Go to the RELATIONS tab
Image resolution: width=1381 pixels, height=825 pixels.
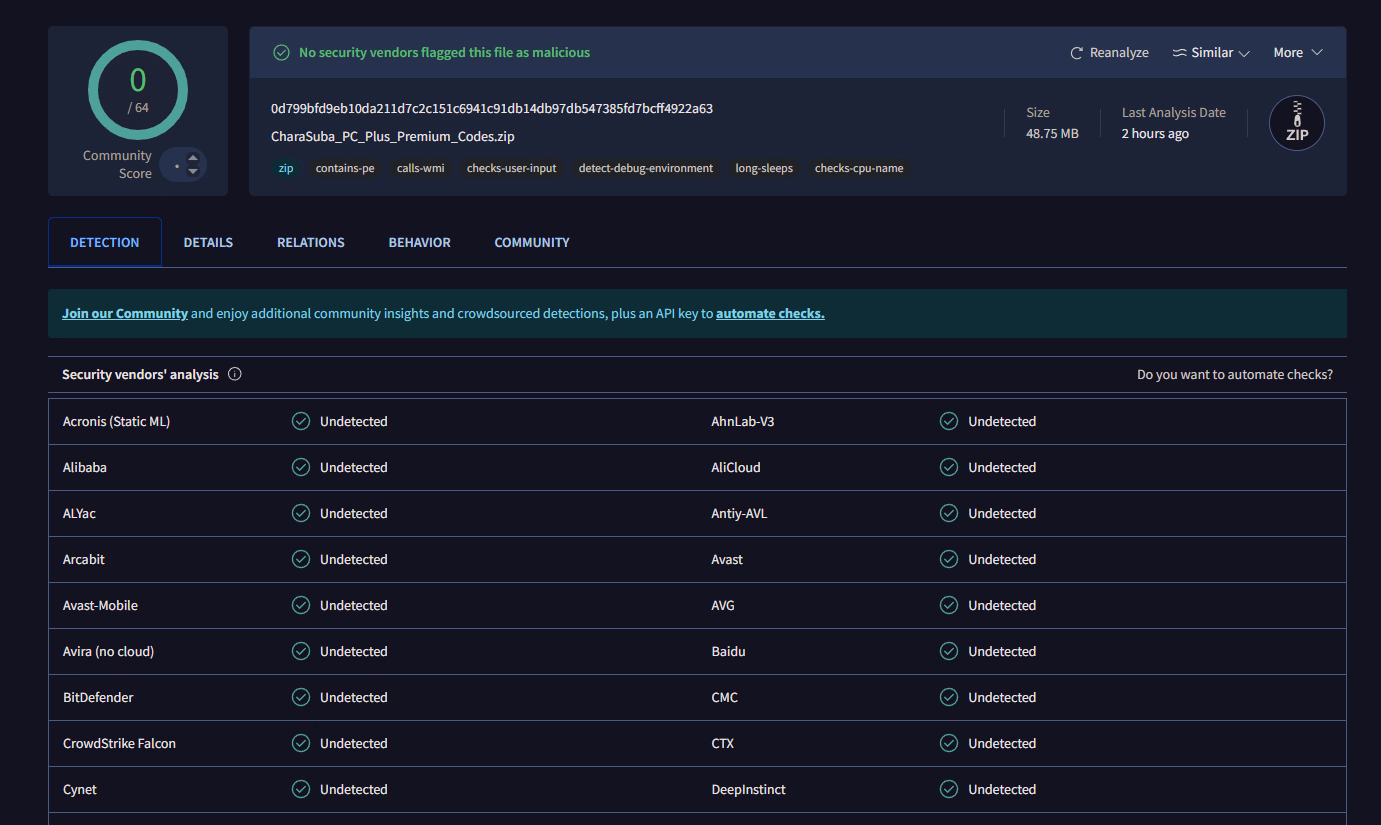pyautogui.click(x=311, y=242)
